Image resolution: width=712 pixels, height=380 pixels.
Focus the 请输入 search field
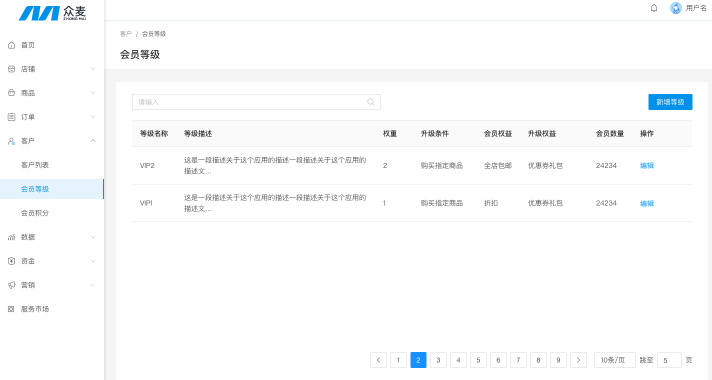(x=256, y=102)
